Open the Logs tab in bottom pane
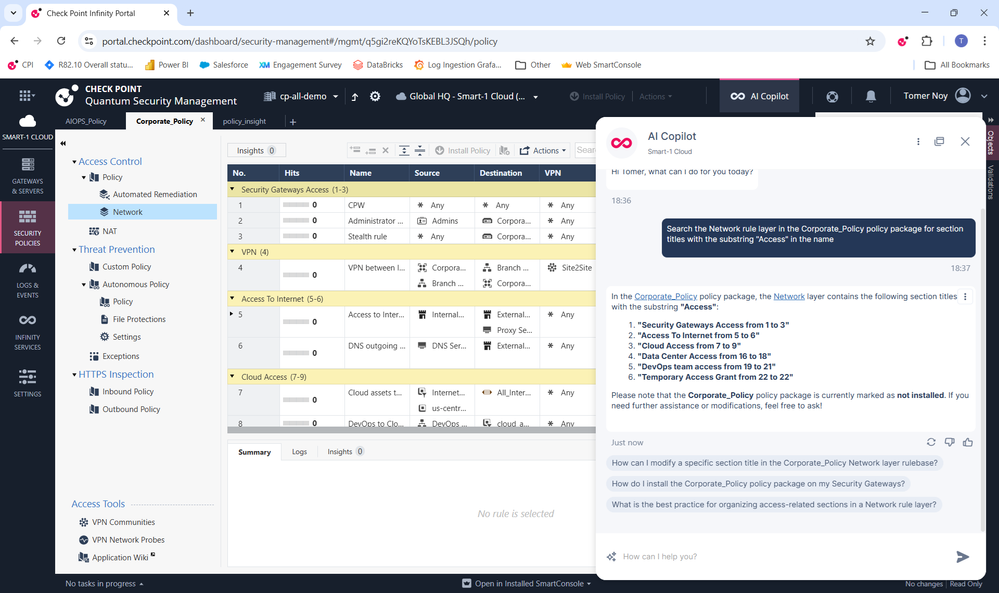Viewport: 999px width, 593px height. [x=299, y=452]
